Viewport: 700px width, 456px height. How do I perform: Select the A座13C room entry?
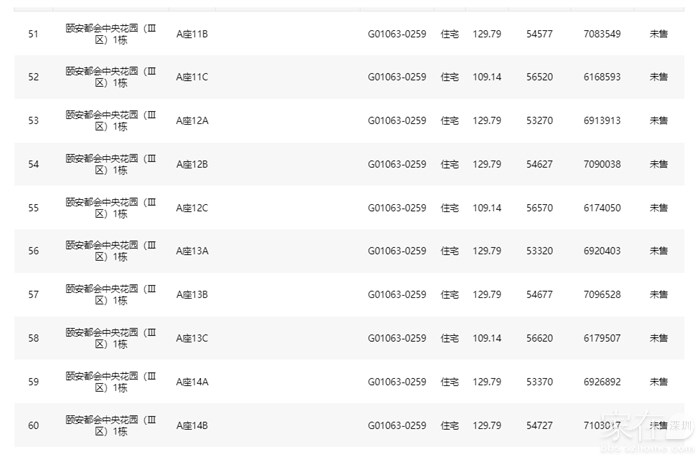tap(191, 338)
